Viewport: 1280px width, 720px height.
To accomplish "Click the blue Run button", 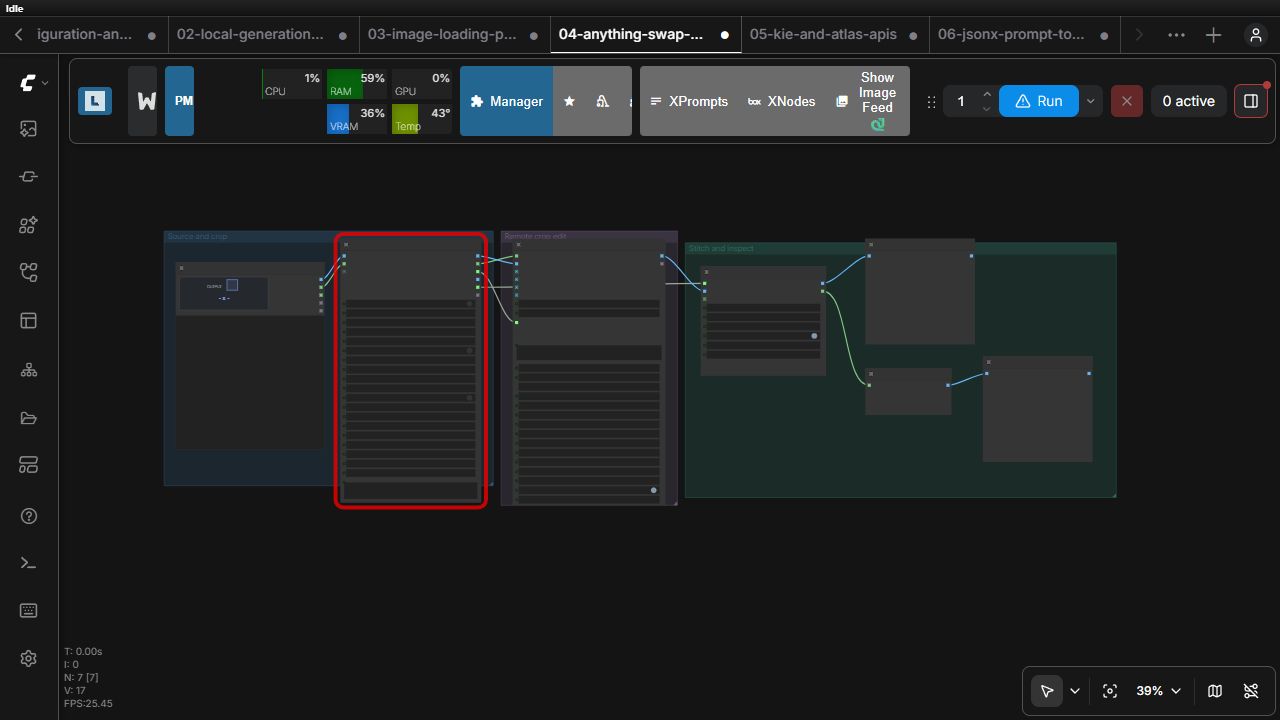I will pyautogui.click(x=1039, y=101).
